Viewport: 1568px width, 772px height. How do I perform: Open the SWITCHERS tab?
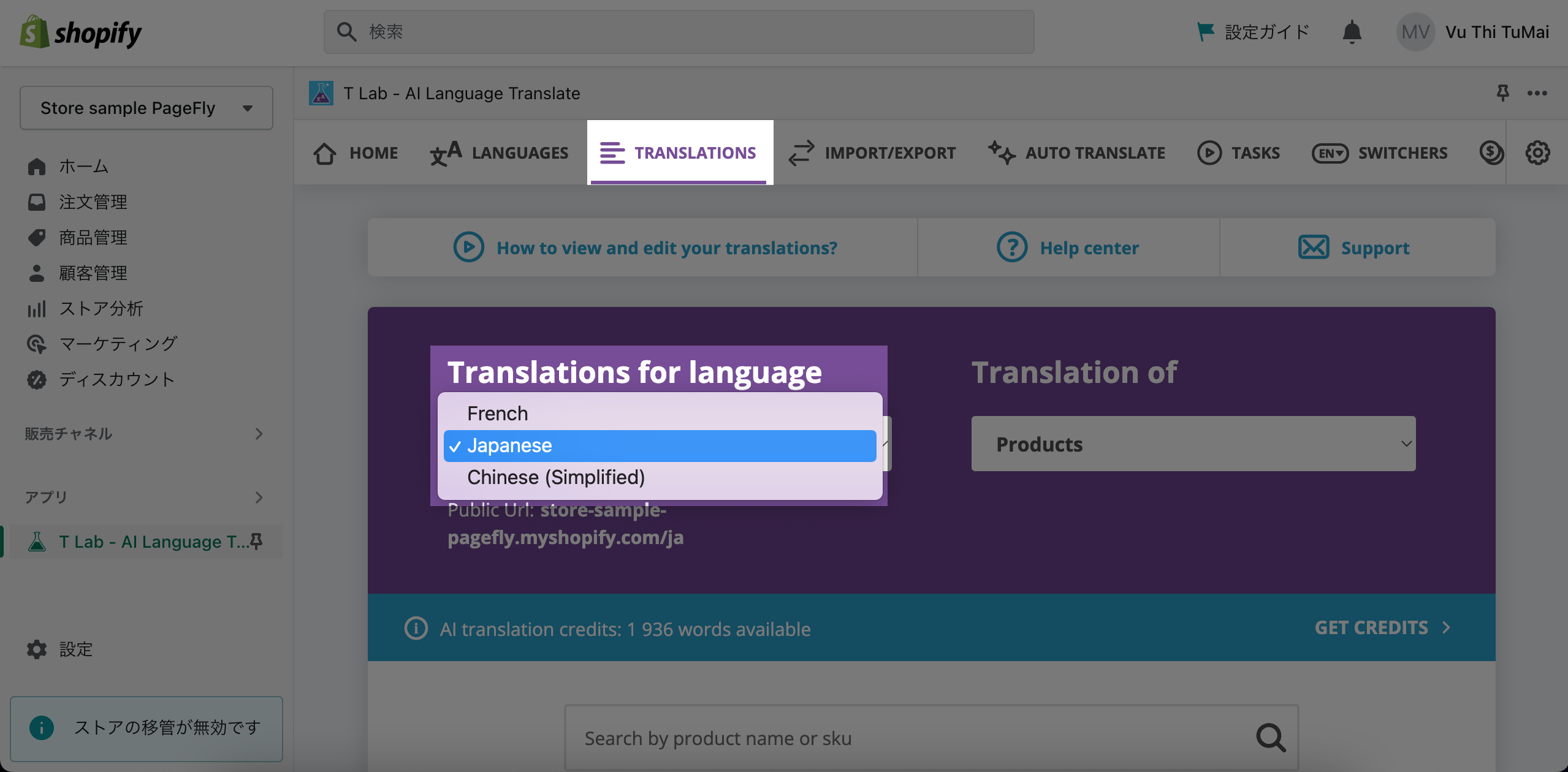point(1380,153)
